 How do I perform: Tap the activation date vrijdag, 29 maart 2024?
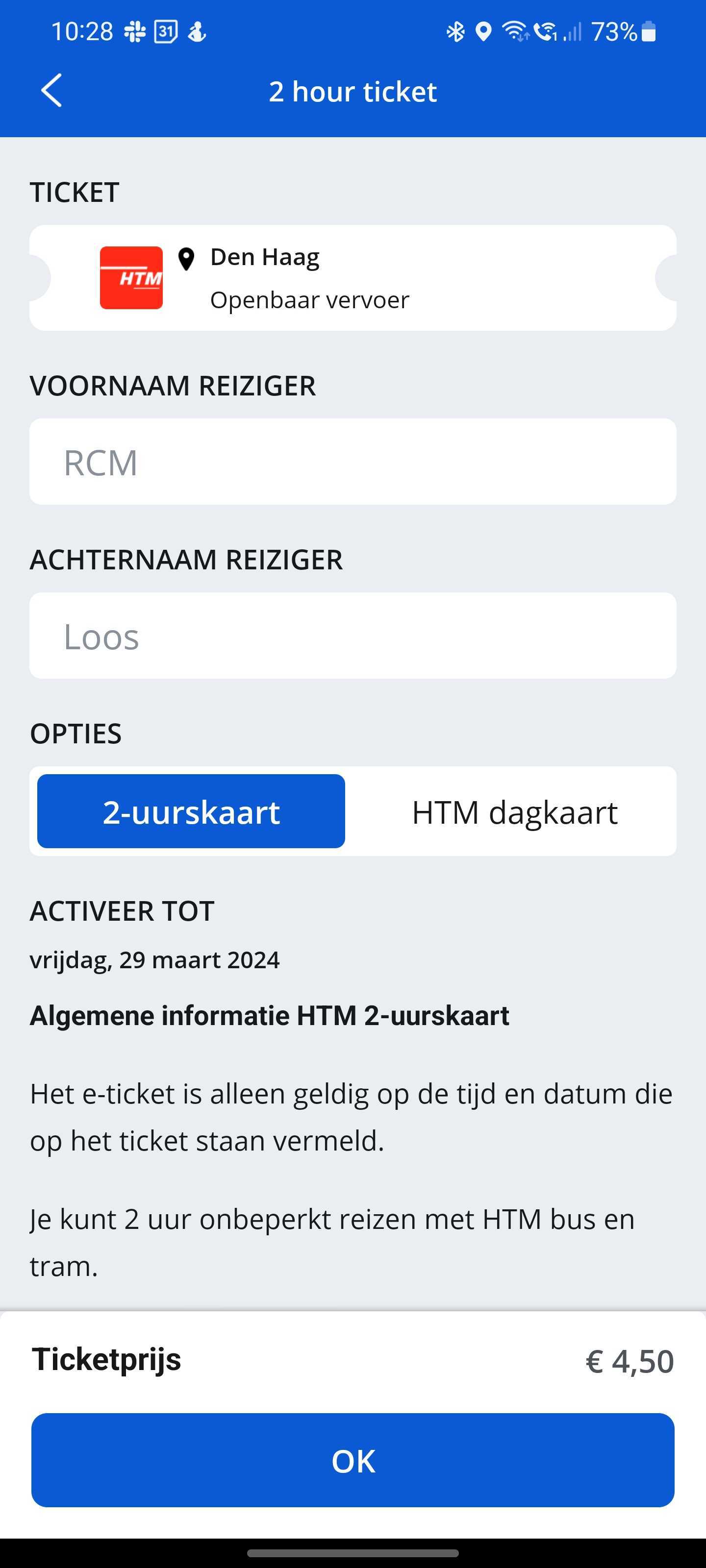[x=155, y=960]
